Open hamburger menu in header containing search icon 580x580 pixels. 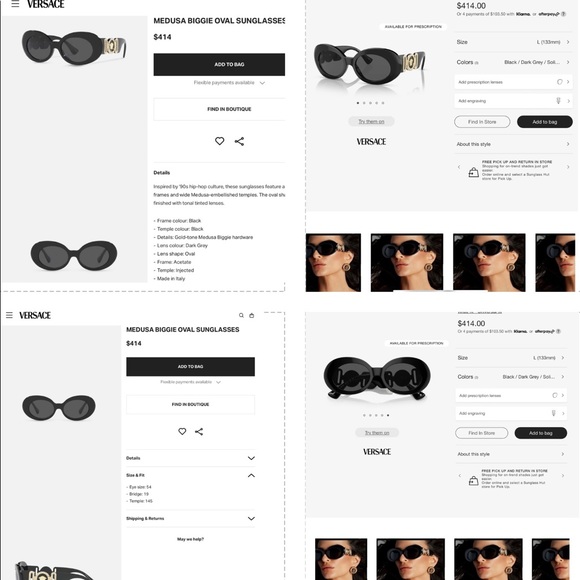(x=9, y=315)
